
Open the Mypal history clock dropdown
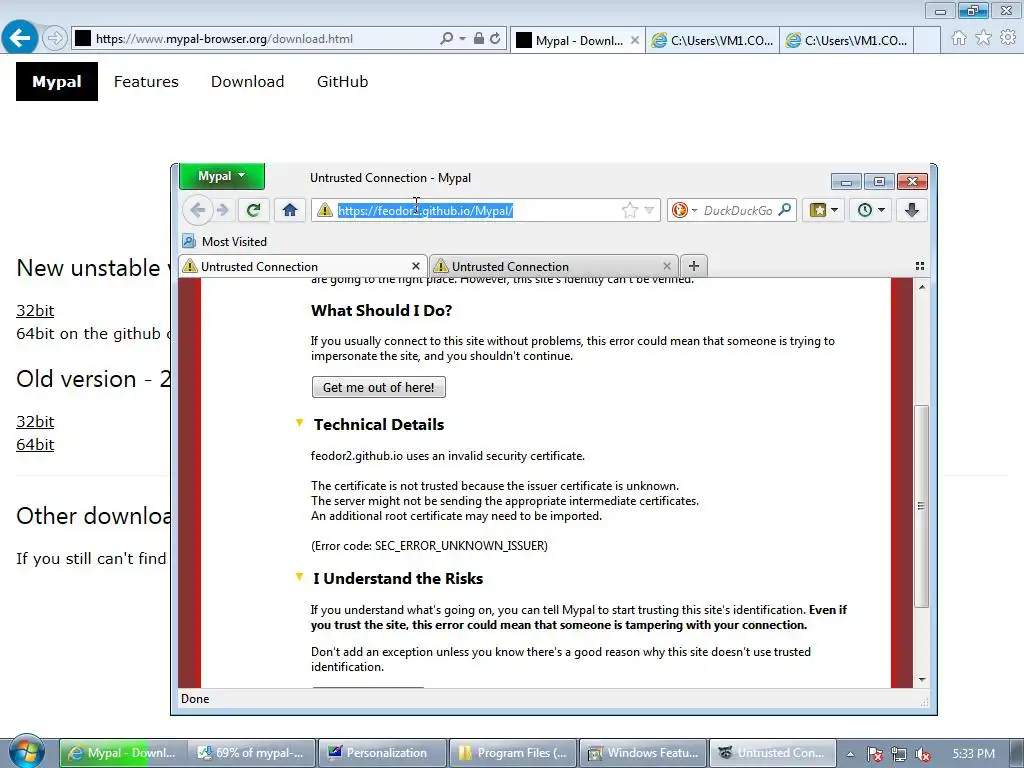pos(871,210)
